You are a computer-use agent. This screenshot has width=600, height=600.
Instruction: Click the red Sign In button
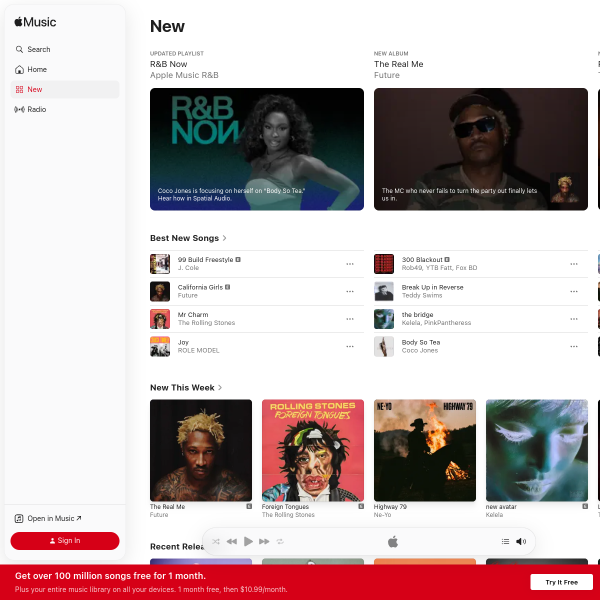point(65,541)
